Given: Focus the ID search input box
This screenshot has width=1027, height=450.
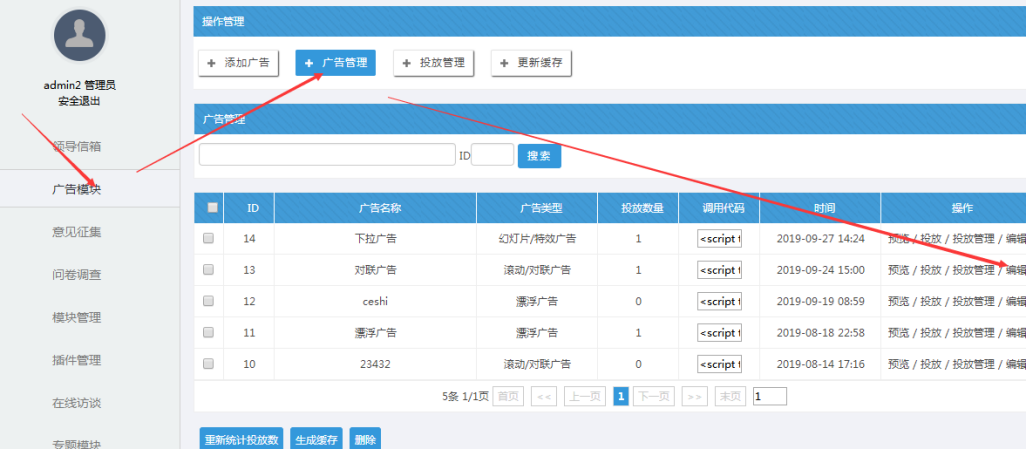Looking at the screenshot, I should 492,155.
